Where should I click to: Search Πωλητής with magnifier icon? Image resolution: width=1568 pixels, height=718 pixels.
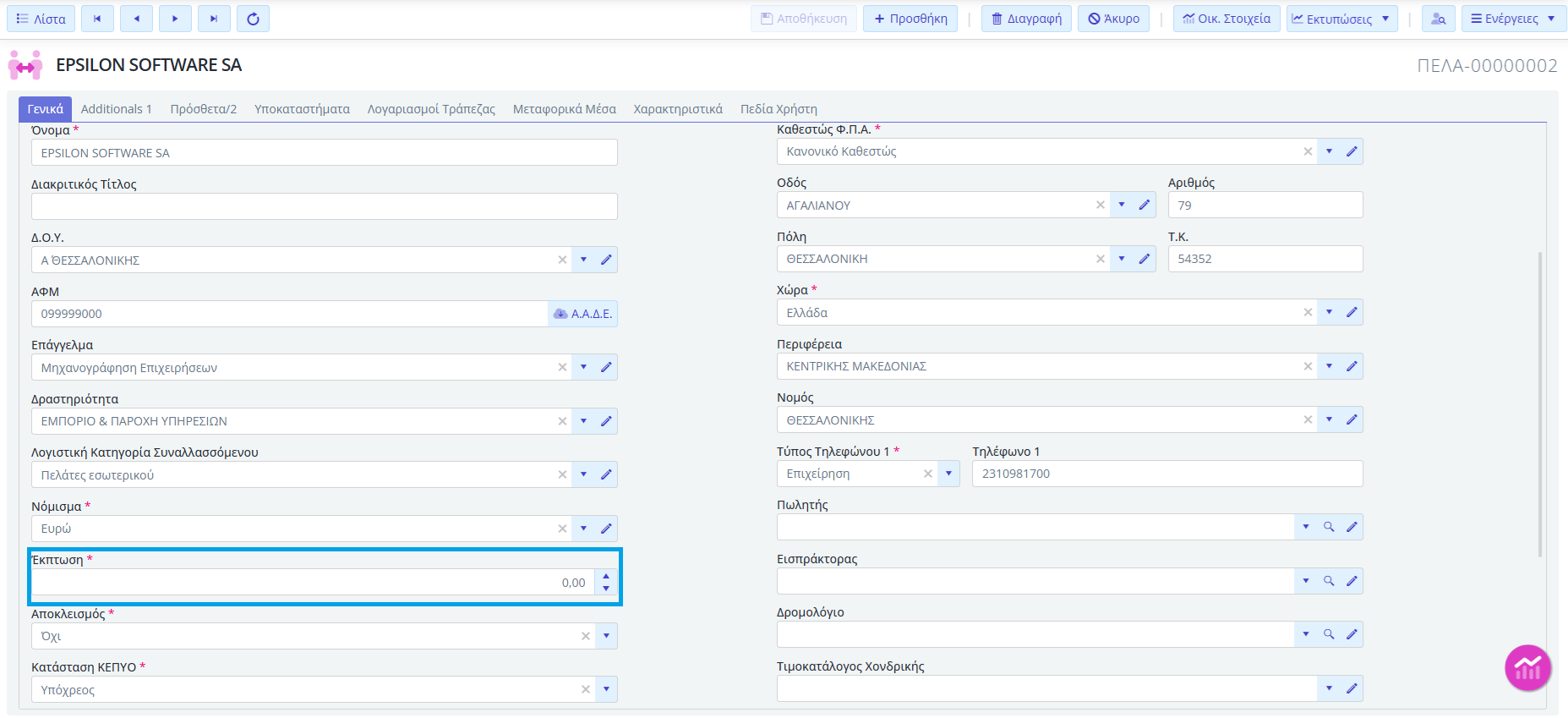pos(1329,527)
